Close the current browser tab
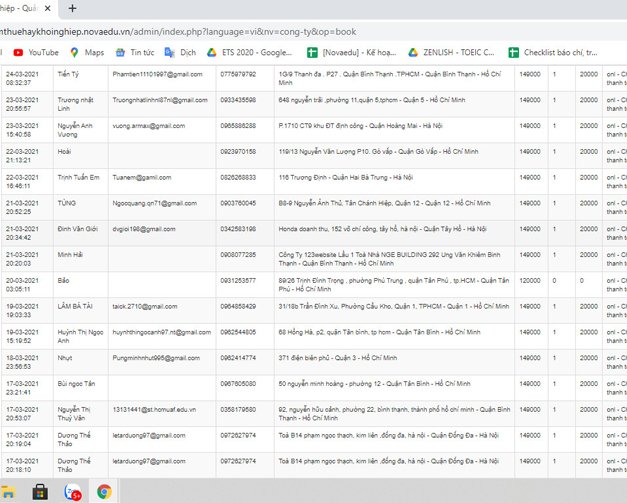The width and height of the screenshot is (627, 503). (x=48, y=8)
